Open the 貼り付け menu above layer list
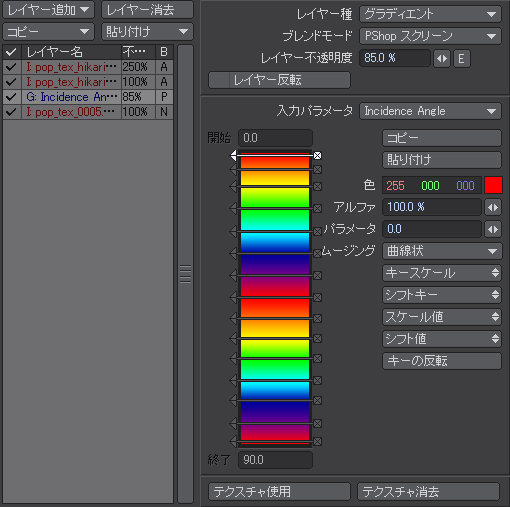 [x=147, y=32]
